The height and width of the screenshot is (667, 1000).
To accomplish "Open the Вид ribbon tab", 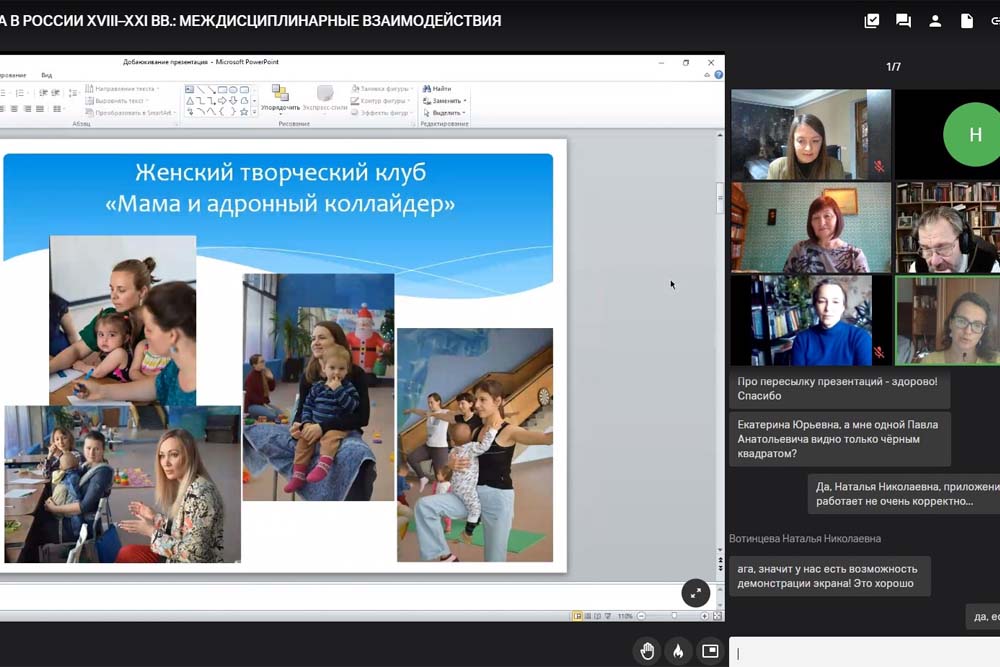I will pos(47,75).
